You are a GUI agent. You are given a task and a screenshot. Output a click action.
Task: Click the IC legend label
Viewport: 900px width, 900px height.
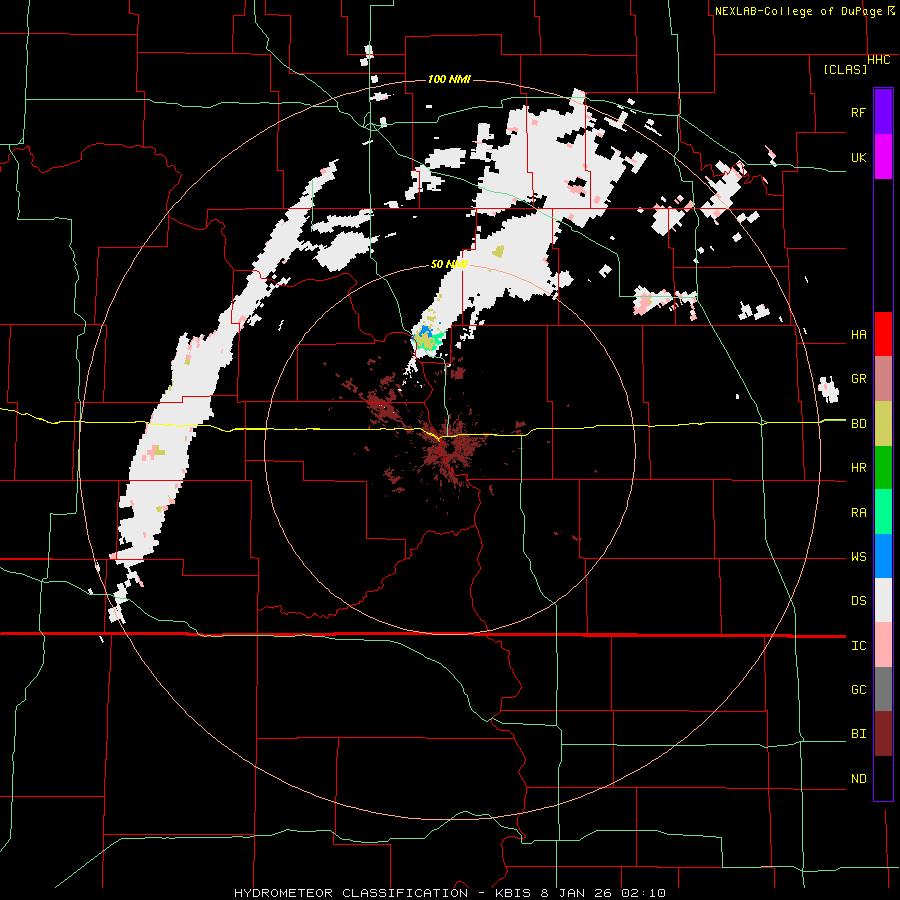[858, 646]
